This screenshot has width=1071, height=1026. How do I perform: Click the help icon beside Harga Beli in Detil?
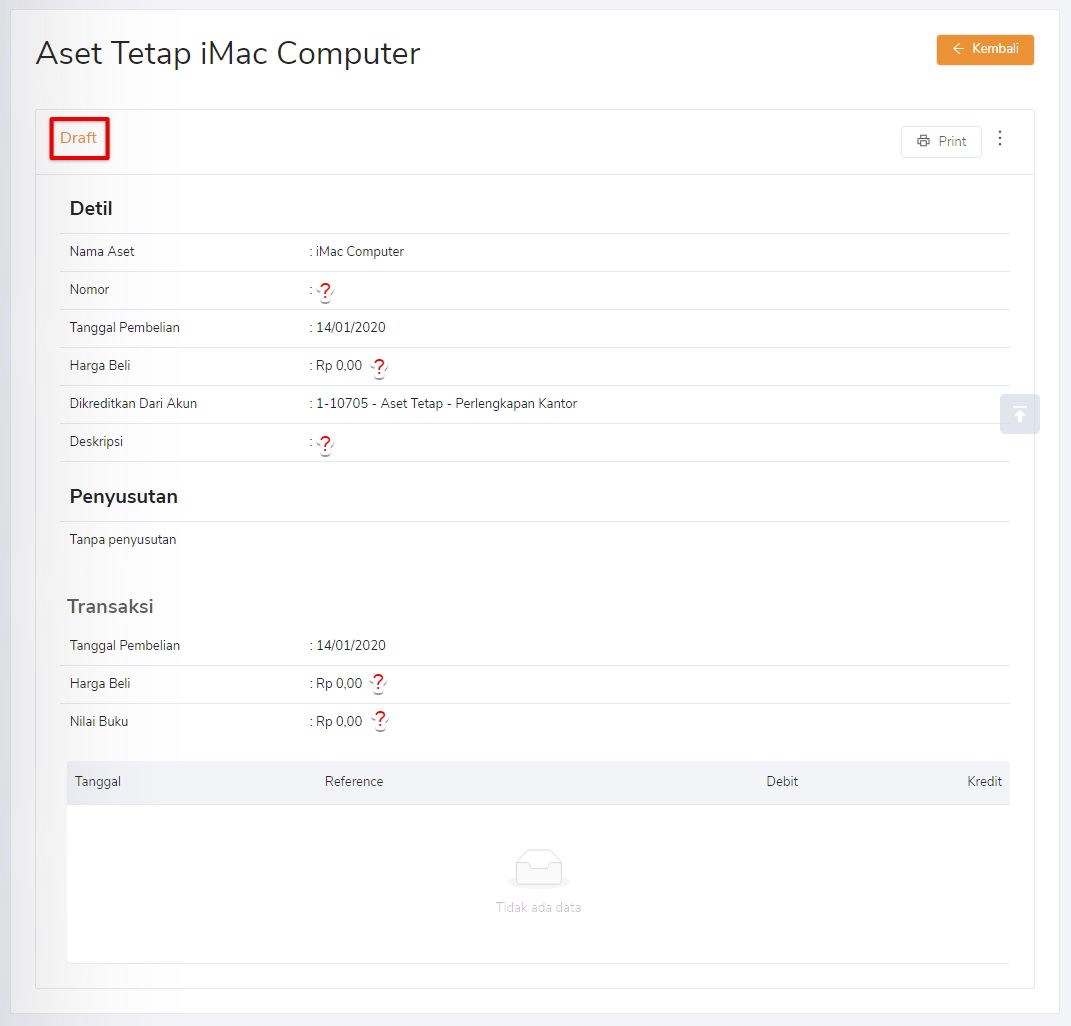pos(379,368)
